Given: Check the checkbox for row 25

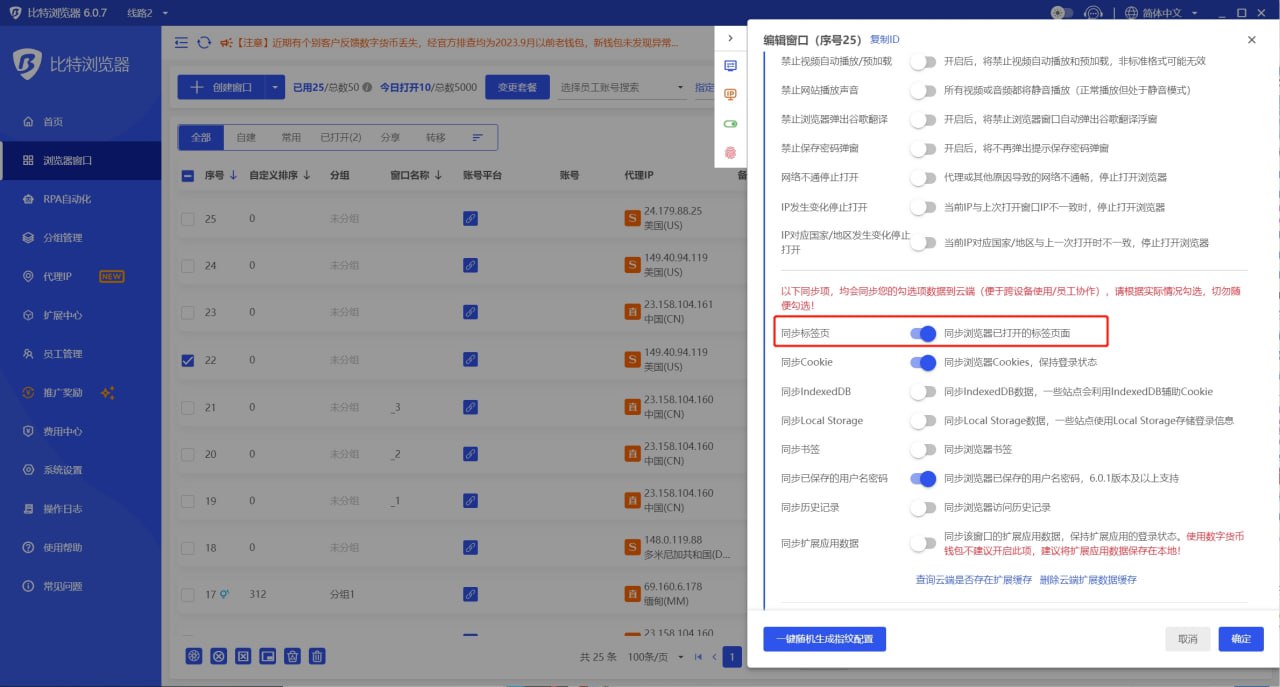Looking at the screenshot, I should click(x=188, y=219).
